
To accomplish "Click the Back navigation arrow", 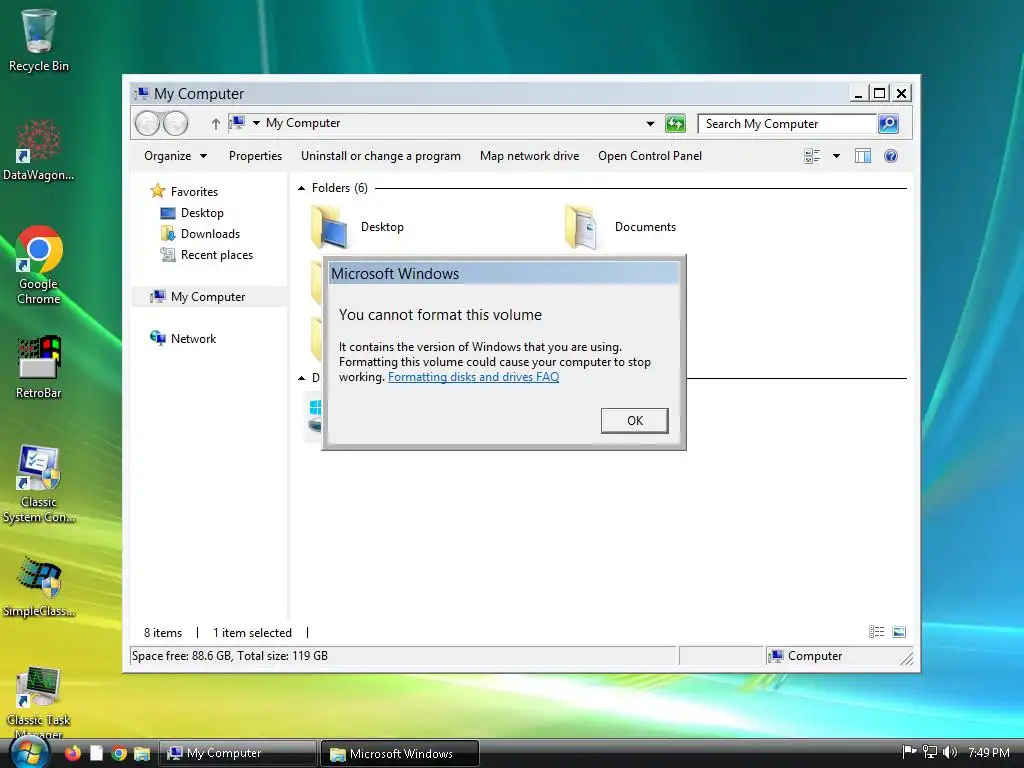I will (x=148, y=123).
